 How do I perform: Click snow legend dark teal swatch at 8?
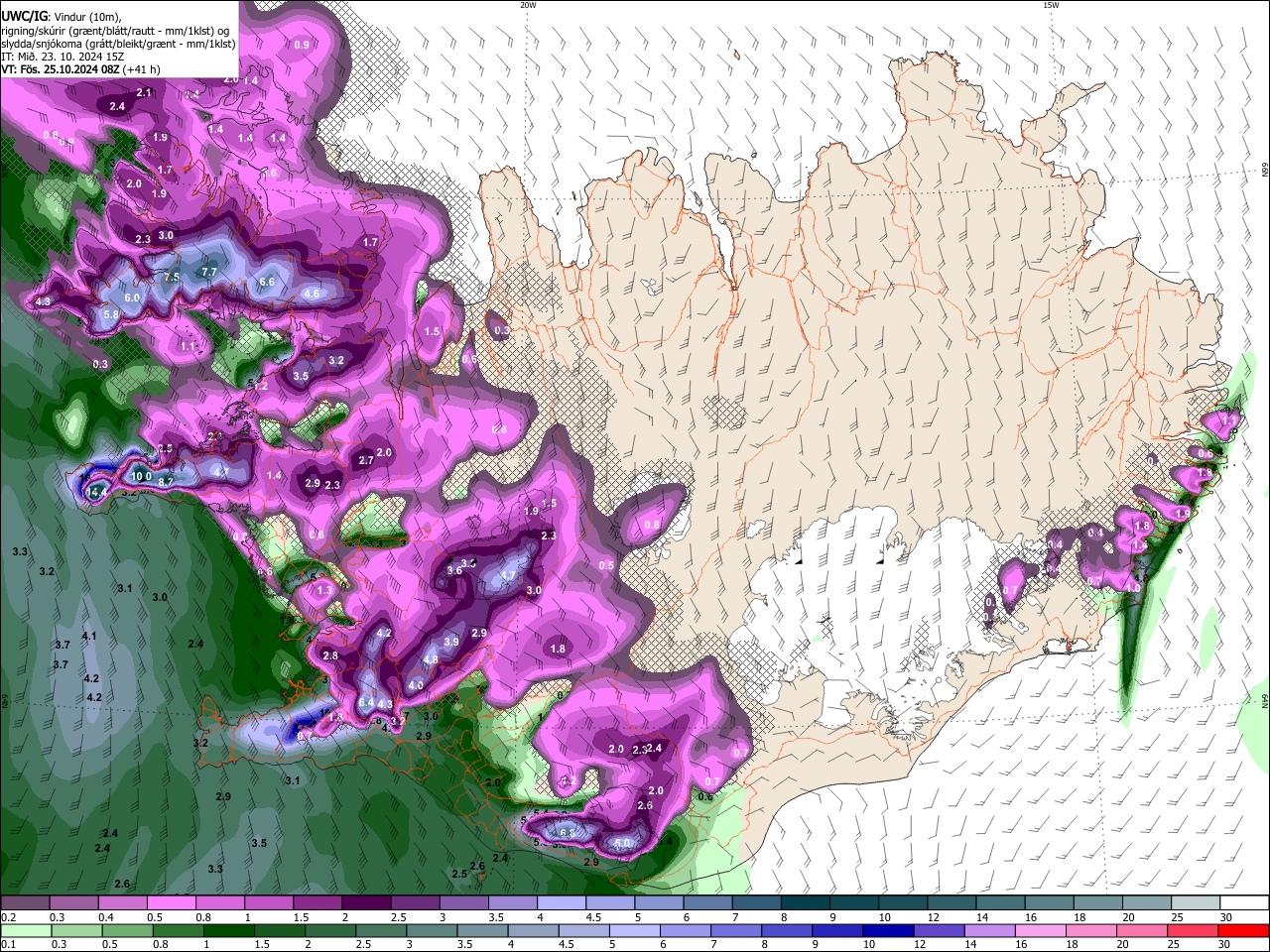pos(806,903)
